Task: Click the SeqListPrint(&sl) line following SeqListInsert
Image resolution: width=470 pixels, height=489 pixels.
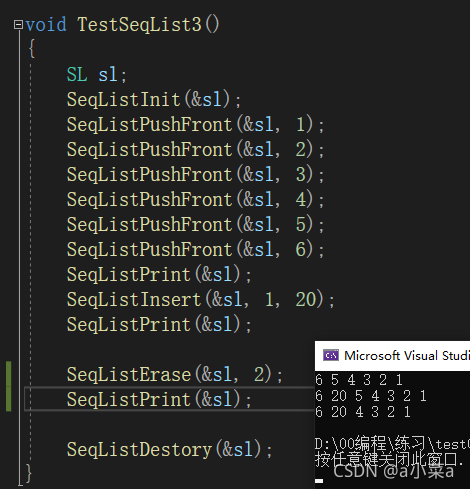Action: coord(159,324)
